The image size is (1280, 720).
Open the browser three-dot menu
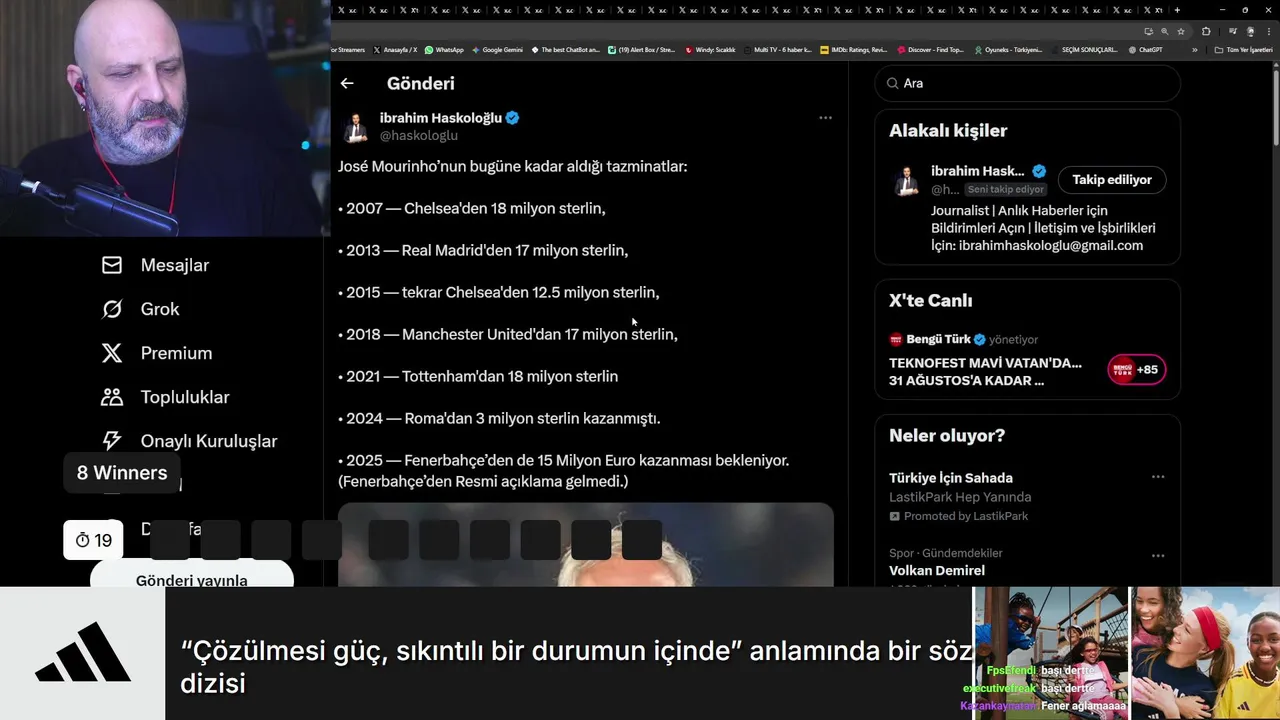coord(1269,31)
